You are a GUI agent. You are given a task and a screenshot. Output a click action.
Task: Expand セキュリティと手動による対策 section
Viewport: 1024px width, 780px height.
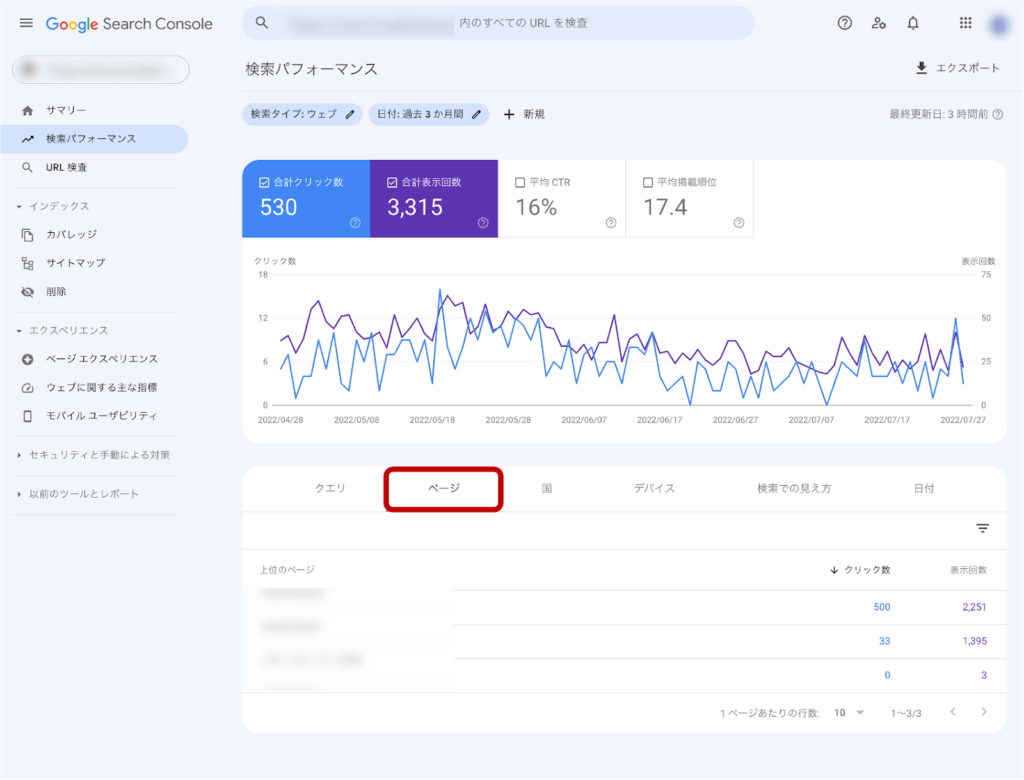19,455
